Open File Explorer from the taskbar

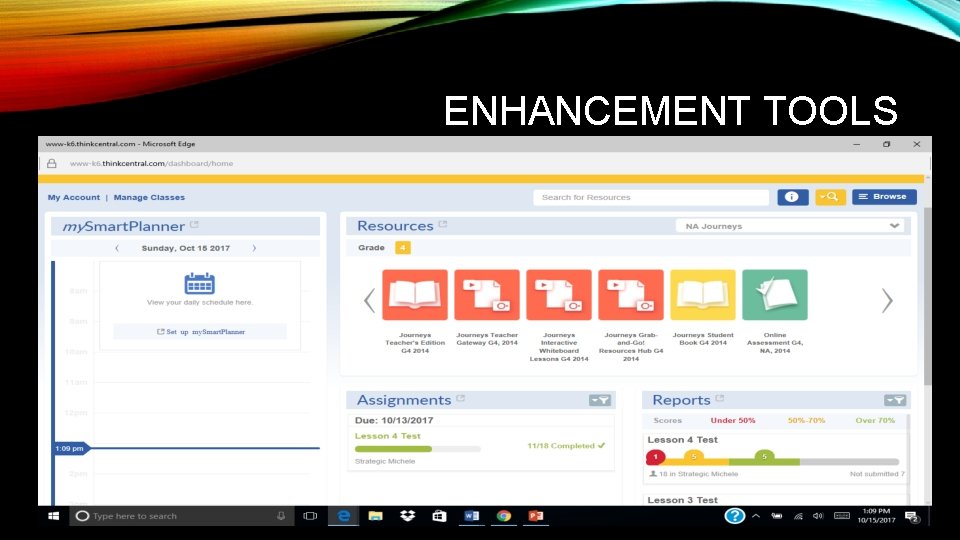click(x=375, y=516)
